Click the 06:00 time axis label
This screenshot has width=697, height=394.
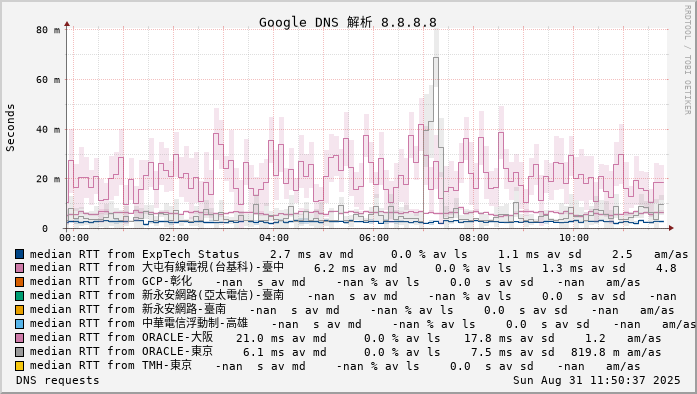click(x=374, y=238)
